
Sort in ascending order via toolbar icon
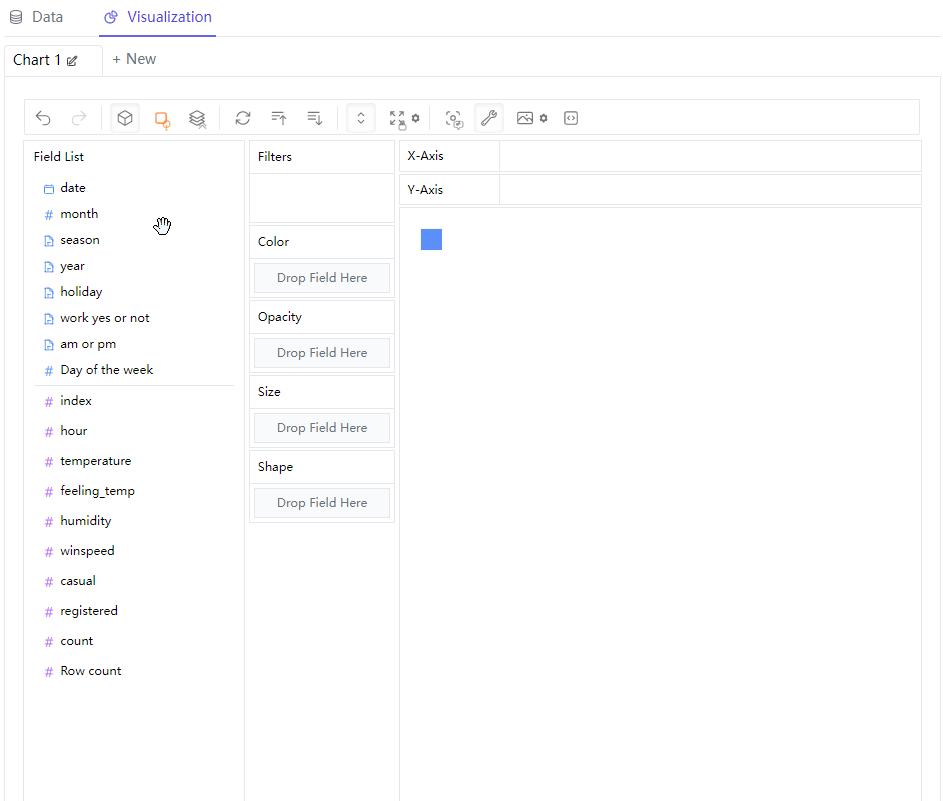(x=278, y=118)
